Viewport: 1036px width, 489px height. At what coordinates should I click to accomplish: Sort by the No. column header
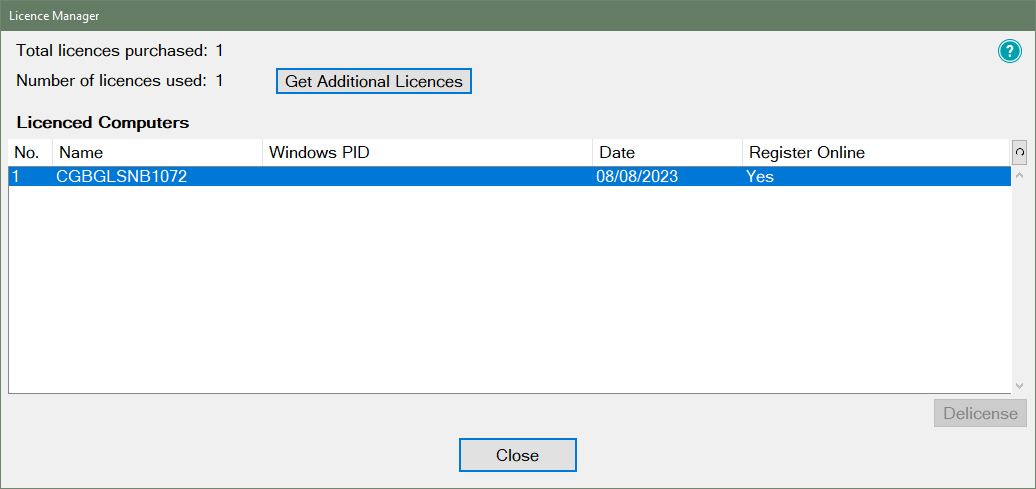click(x=30, y=153)
